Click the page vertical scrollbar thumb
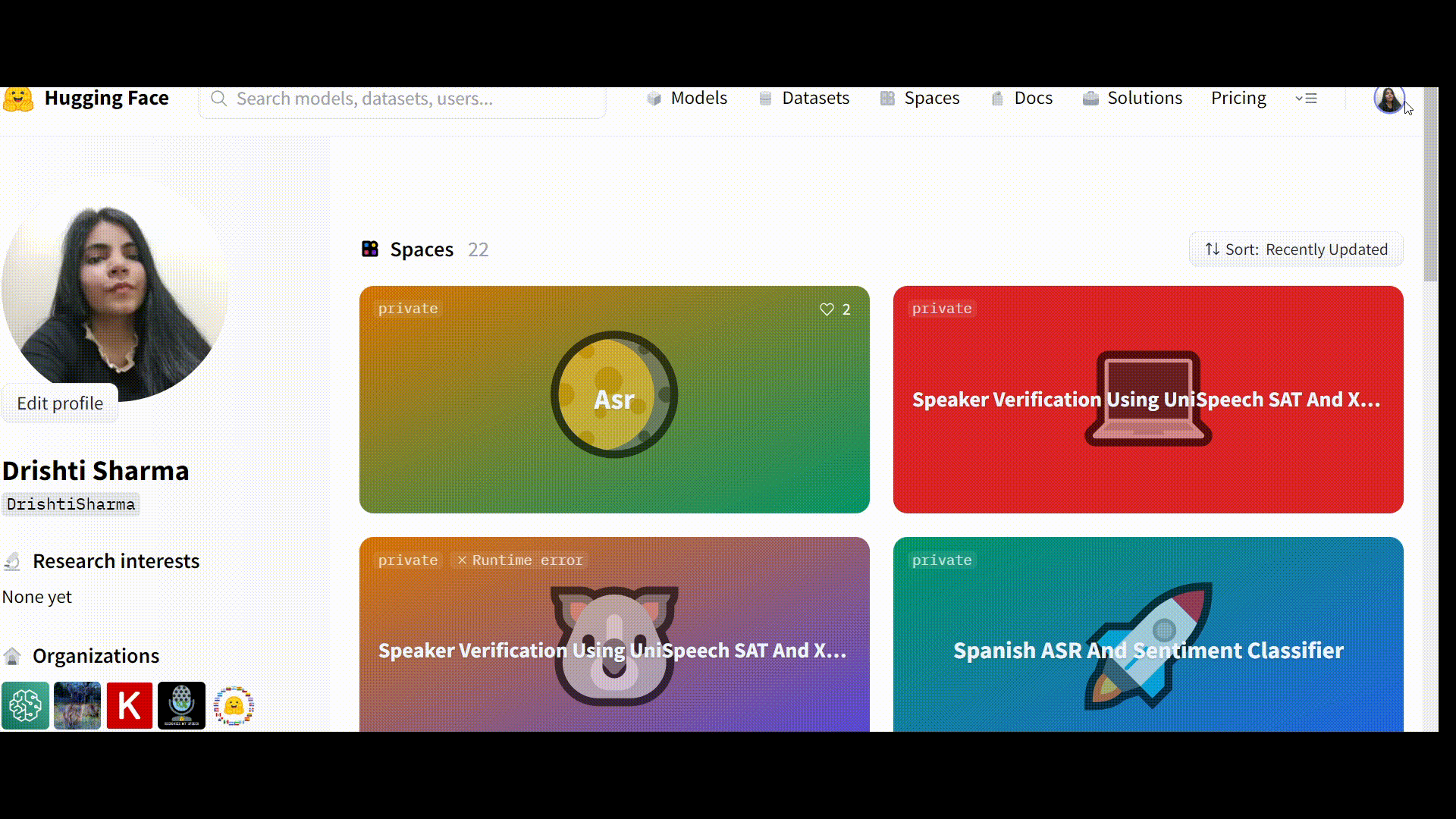The width and height of the screenshot is (1456, 819). [1430, 184]
